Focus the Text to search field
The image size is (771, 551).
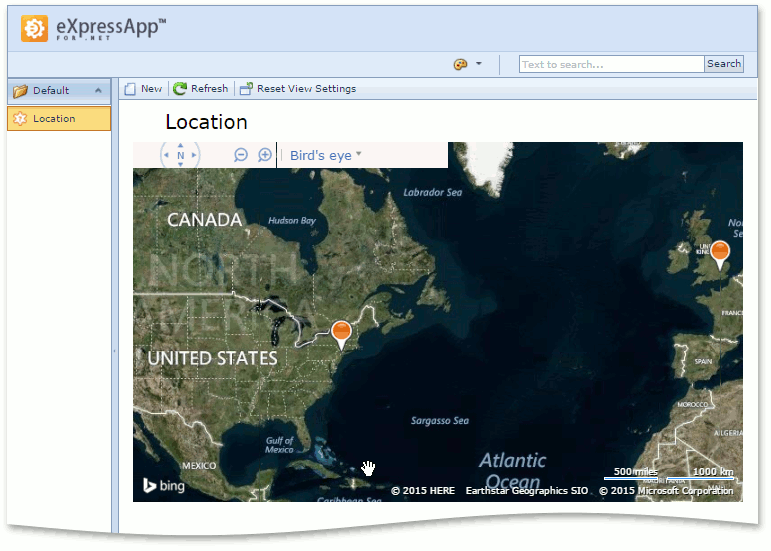pyautogui.click(x=611, y=64)
